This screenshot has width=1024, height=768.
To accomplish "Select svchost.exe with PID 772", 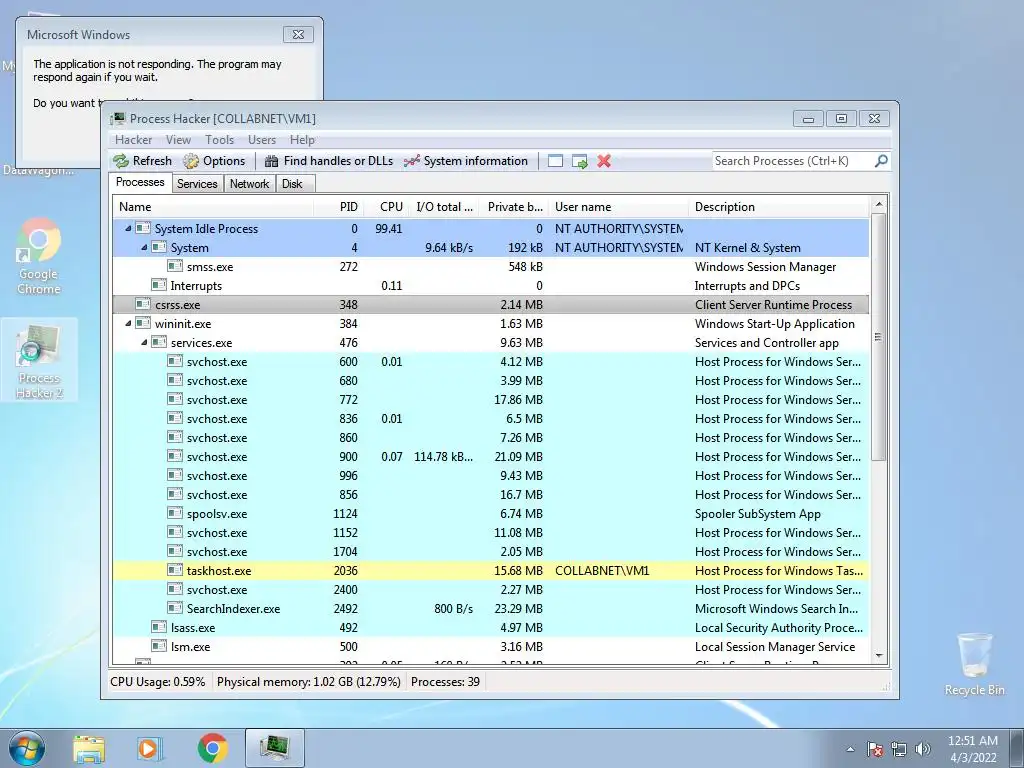I will coord(490,400).
